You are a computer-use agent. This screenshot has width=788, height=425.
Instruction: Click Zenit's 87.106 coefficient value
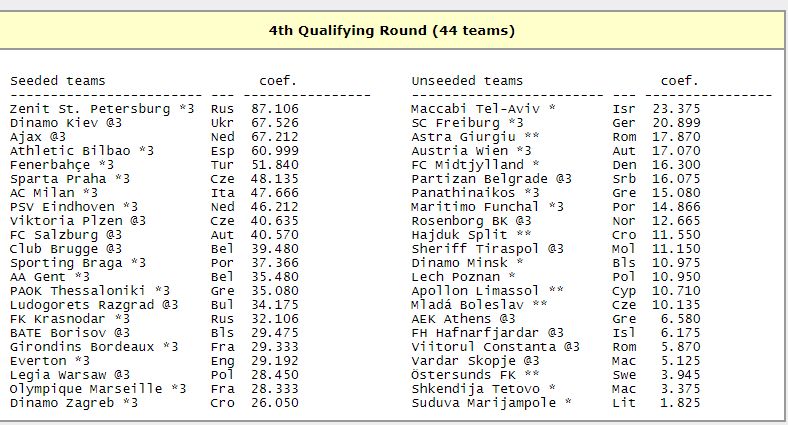pos(275,109)
